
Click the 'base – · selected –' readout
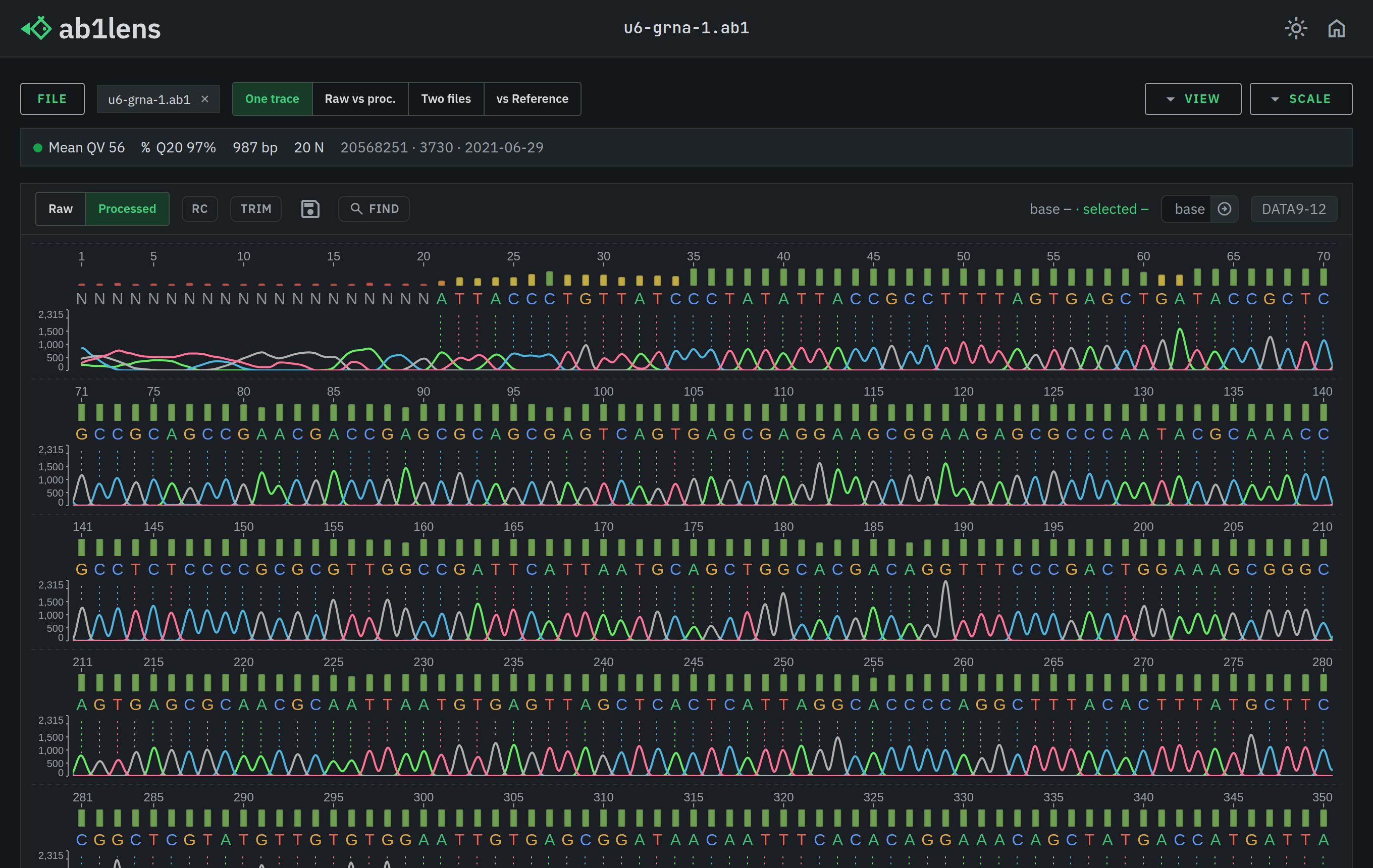click(x=1089, y=209)
